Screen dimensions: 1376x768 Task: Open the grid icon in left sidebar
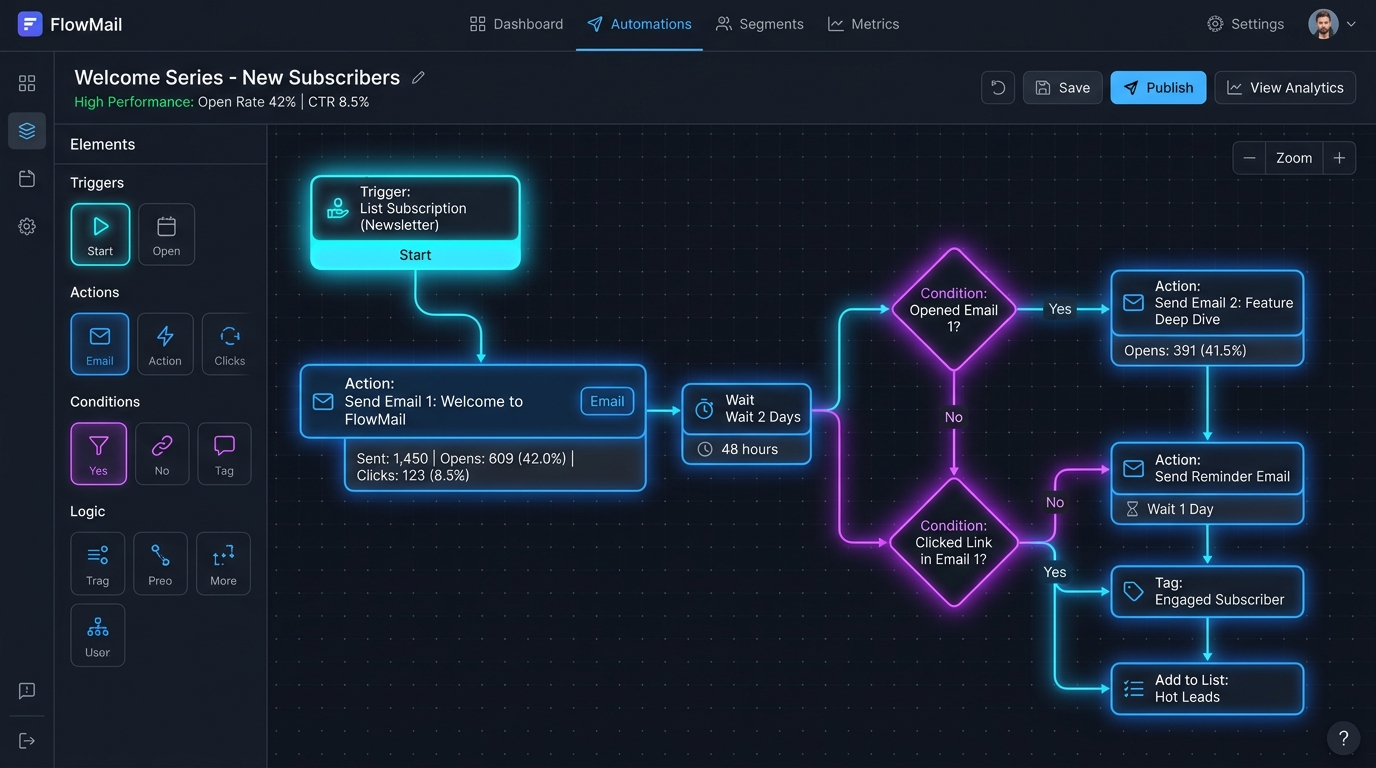[27, 83]
